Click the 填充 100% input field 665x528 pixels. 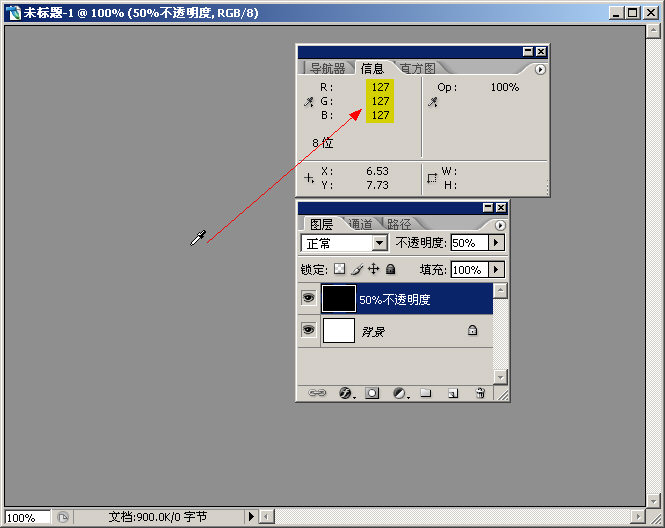point(469,270)
